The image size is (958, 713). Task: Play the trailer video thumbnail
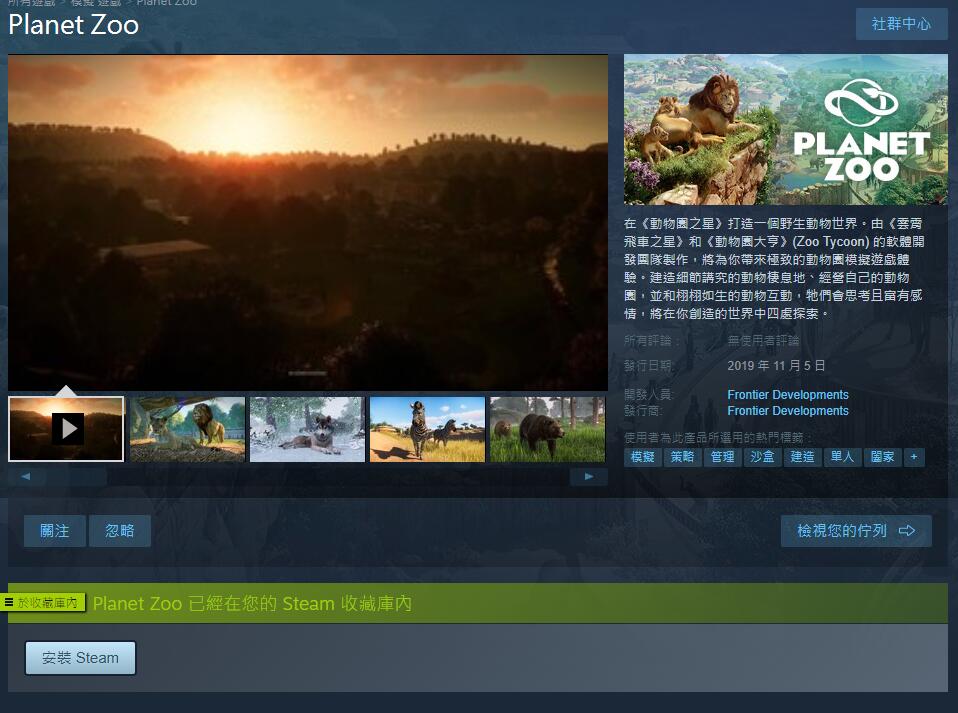point(66,429)
